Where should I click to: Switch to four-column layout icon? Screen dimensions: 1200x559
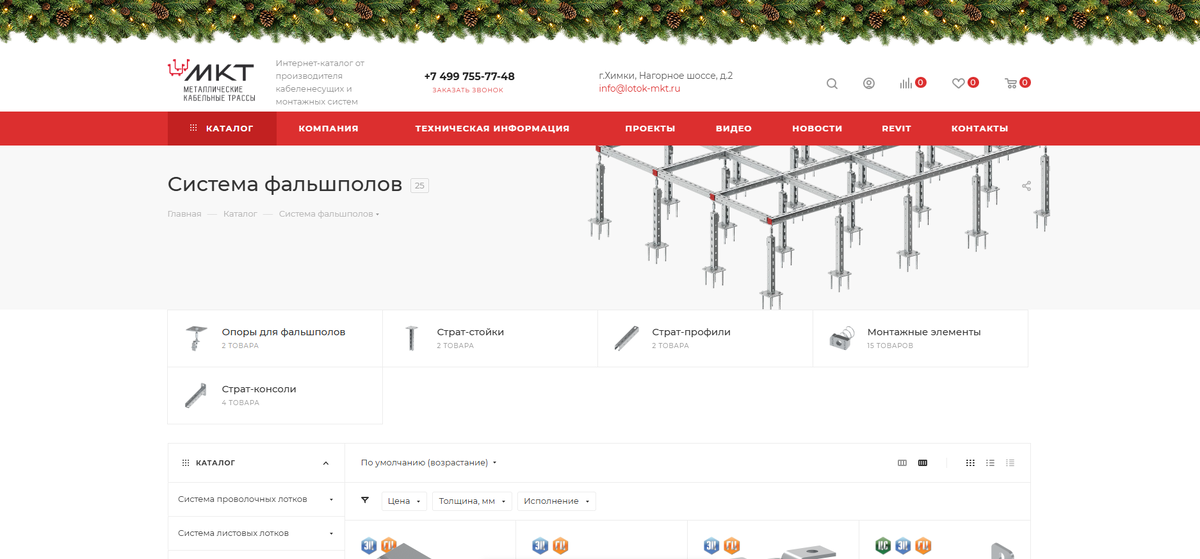coord(922,463)
